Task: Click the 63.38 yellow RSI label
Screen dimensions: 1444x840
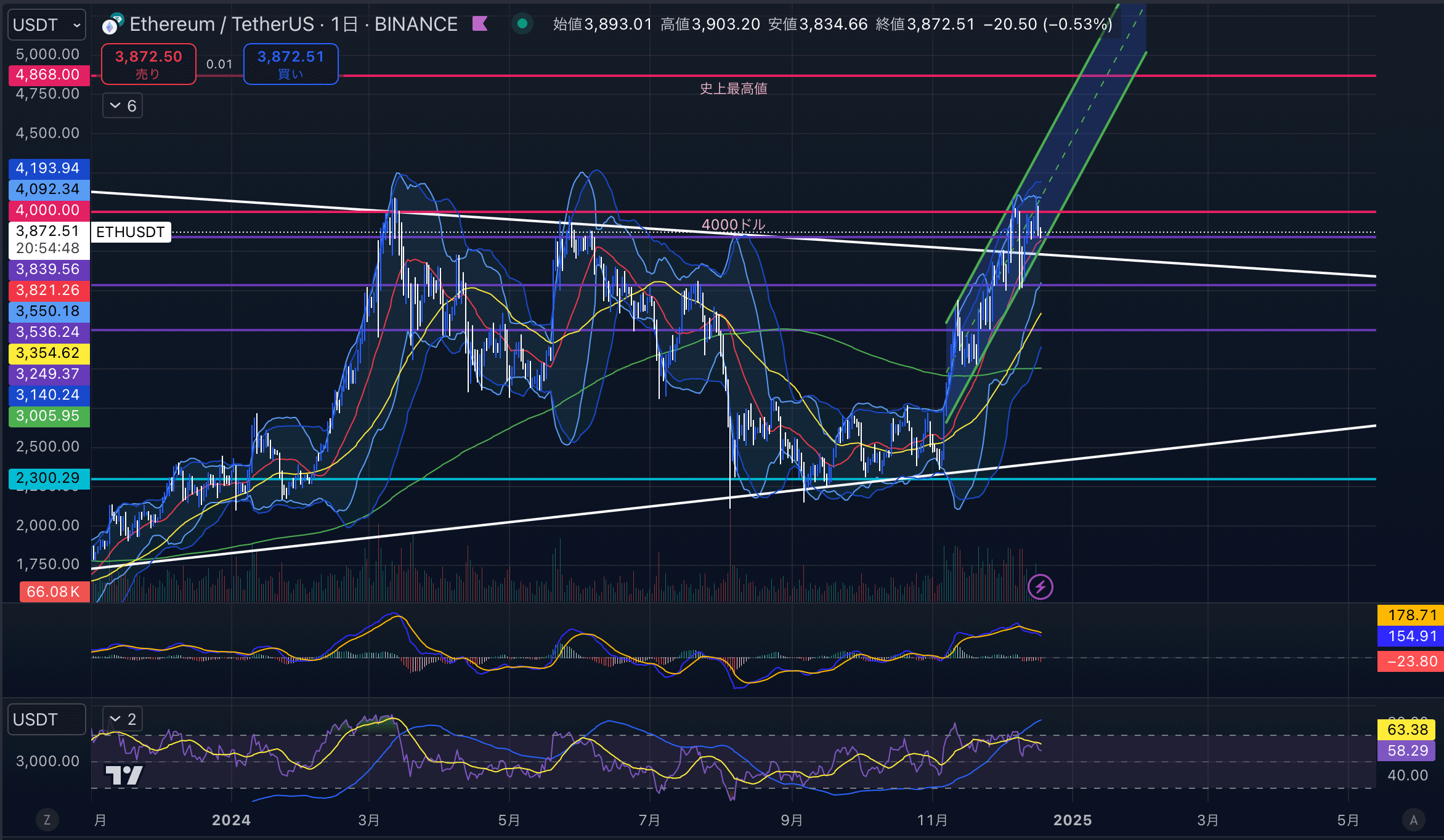Action: click(x=1406, y=730)
